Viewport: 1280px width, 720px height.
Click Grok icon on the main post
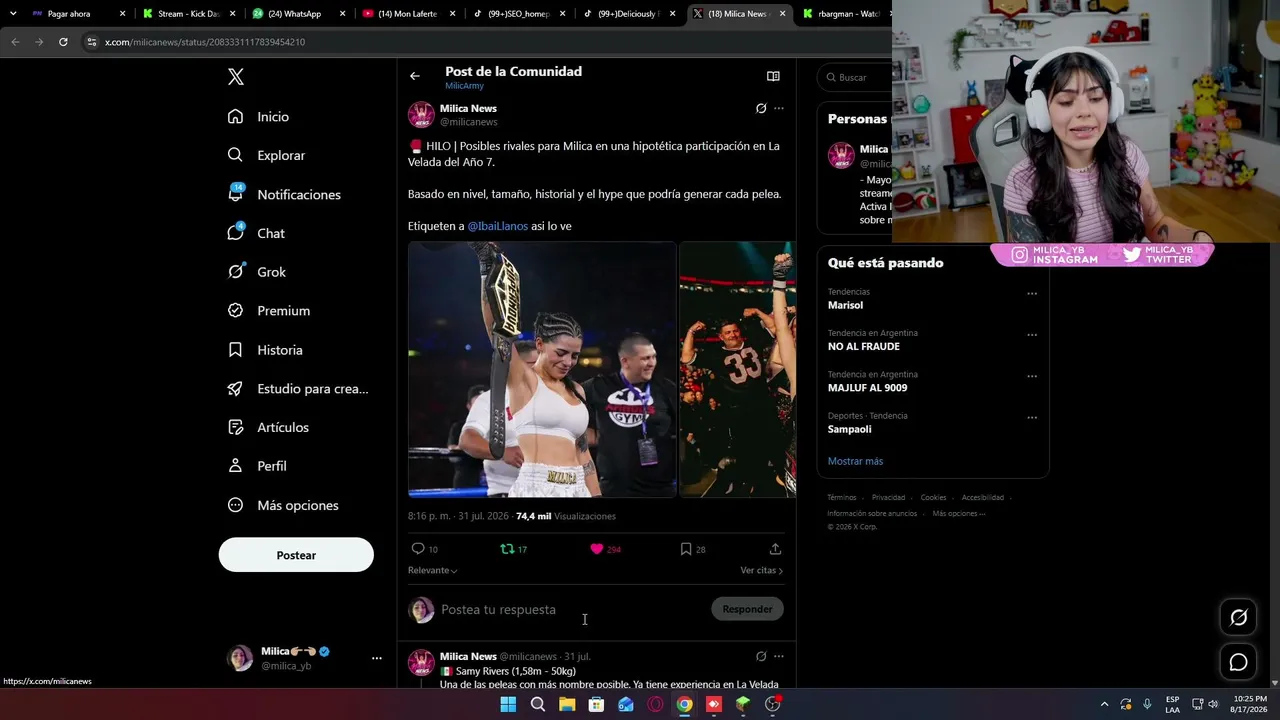point(761,108)
